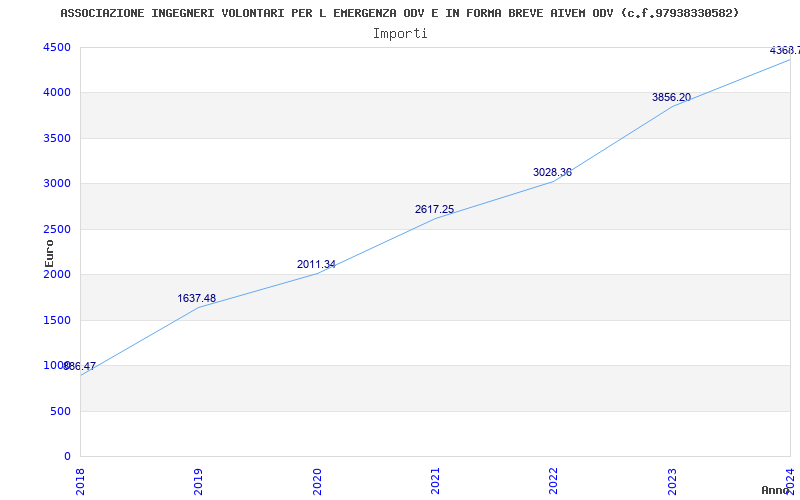
Task: Click the Anno axis title
Action: [x=775, y=490]
